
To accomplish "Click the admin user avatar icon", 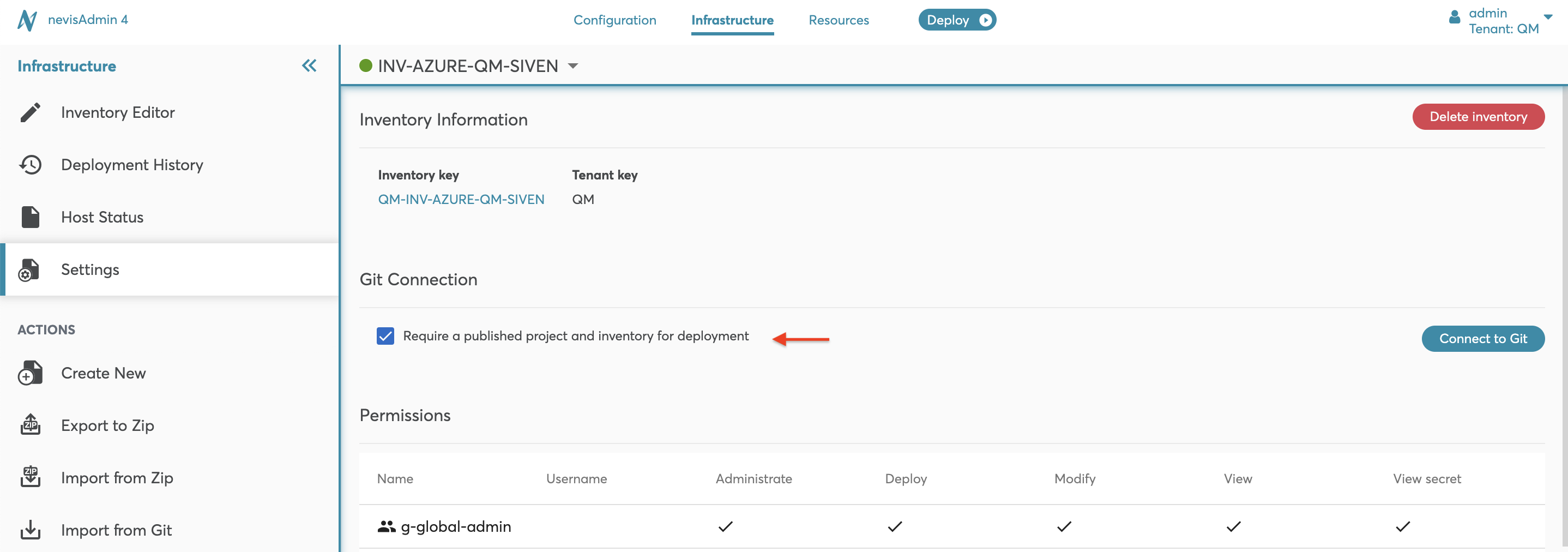I will coord(1454,17).
